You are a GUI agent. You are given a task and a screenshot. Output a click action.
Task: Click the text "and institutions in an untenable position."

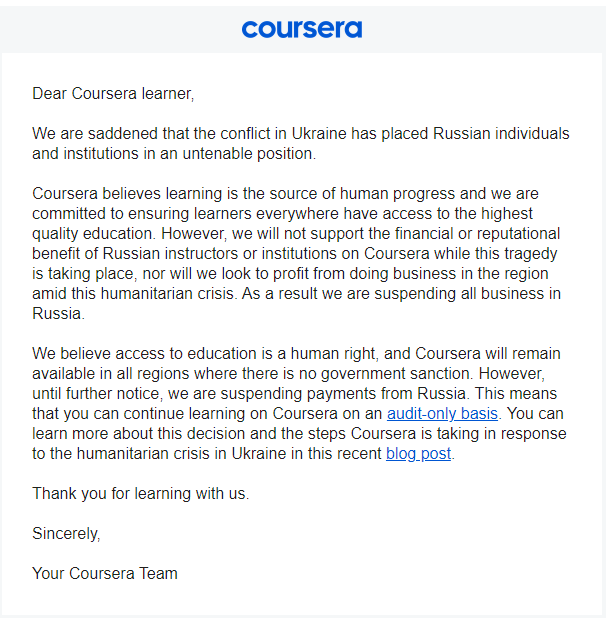pos(173,153)
